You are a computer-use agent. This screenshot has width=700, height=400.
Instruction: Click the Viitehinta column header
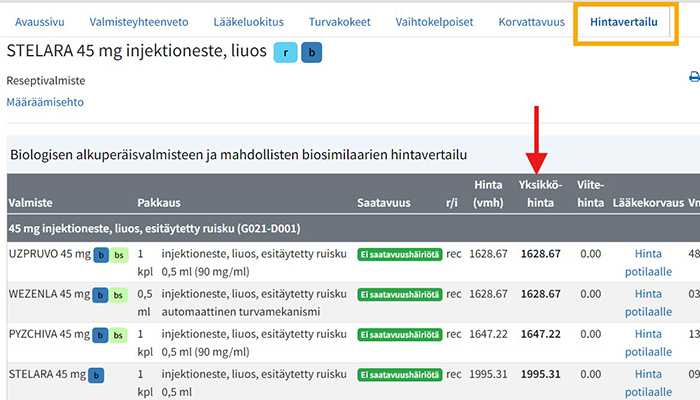[x=590, y=194]
